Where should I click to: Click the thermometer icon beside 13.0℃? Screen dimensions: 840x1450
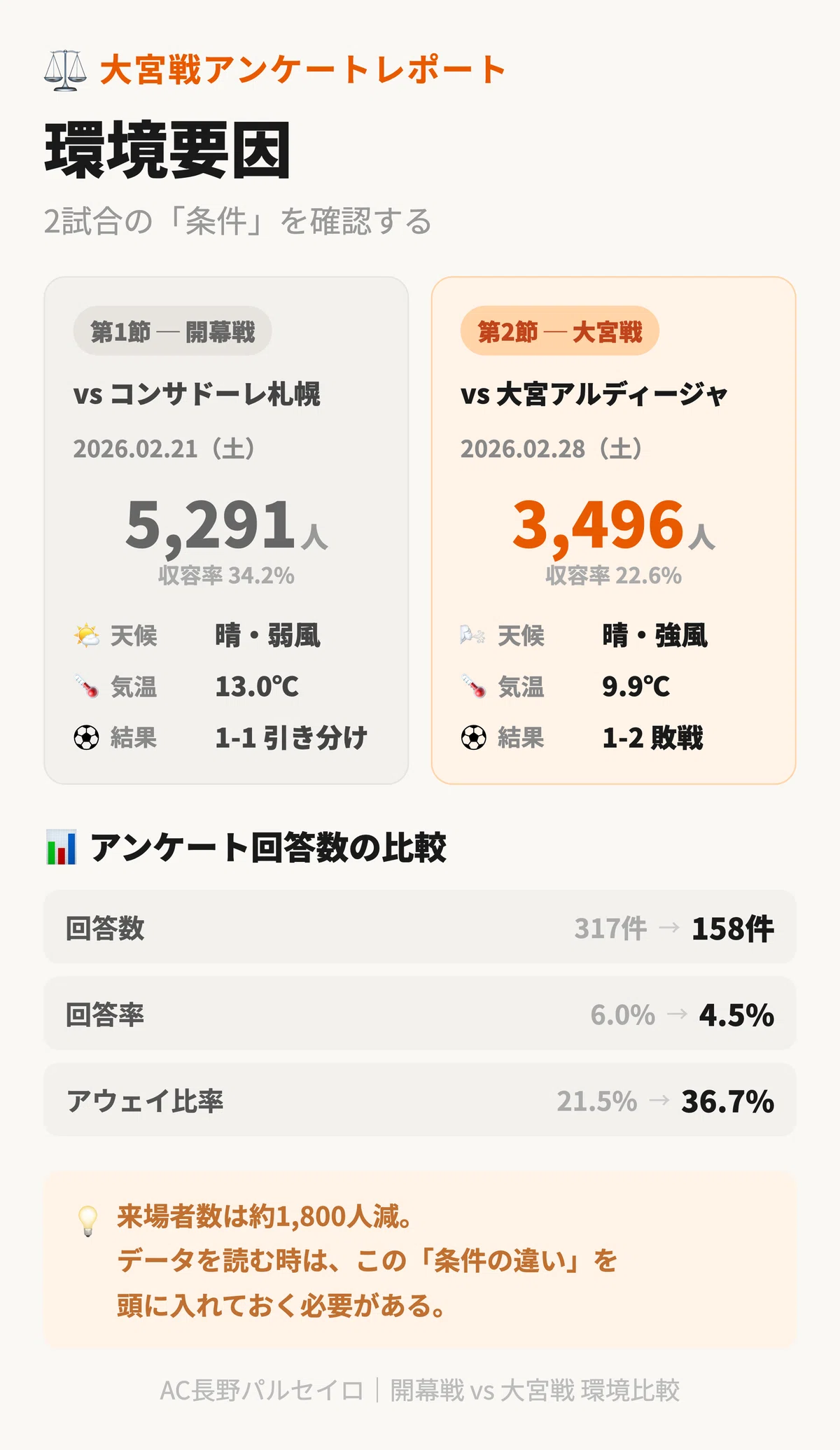click(x=87, y=687)
